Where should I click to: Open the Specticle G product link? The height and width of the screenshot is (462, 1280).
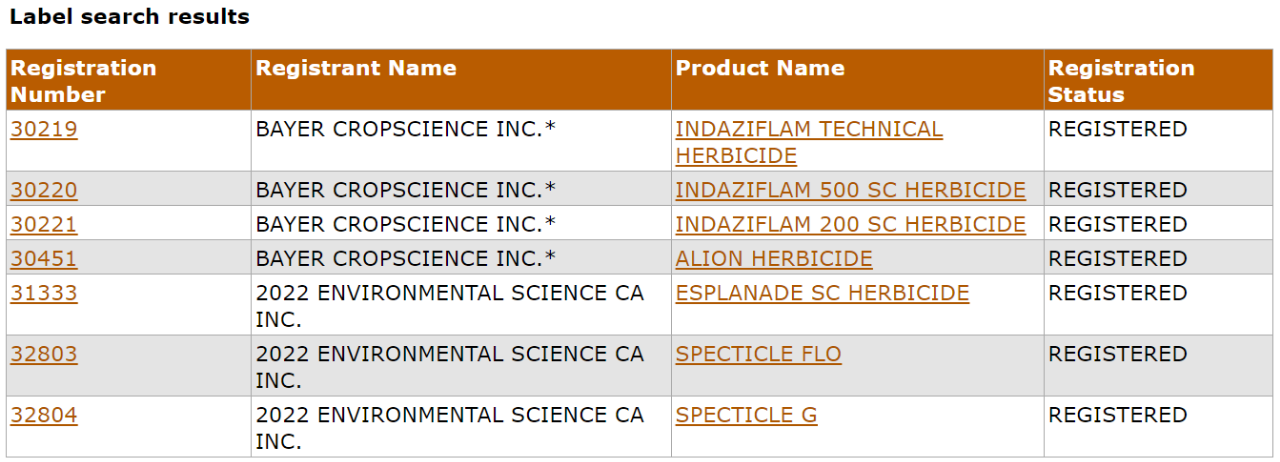click(x=746, y=415)
